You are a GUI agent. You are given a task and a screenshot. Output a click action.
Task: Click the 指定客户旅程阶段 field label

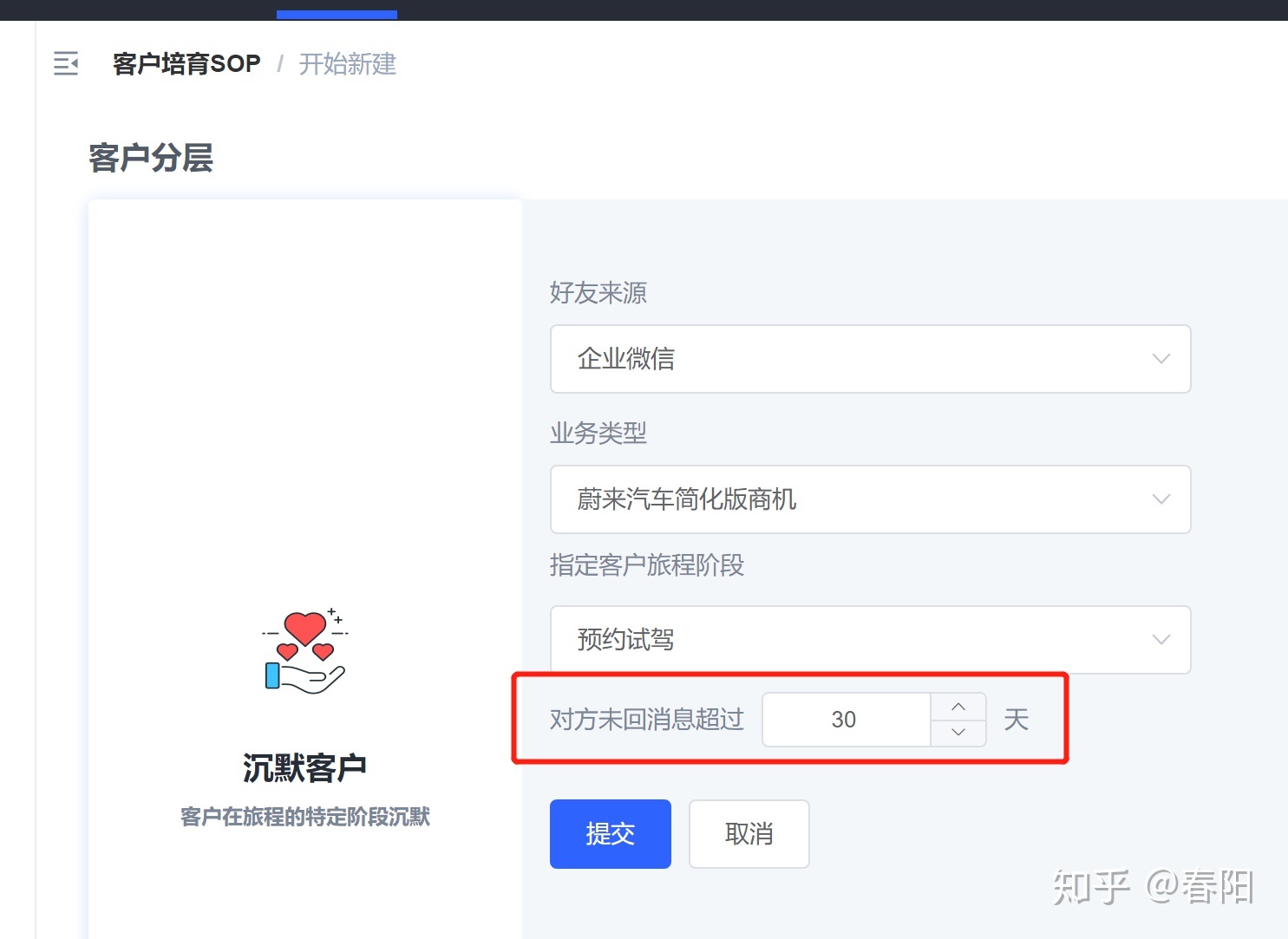pos(647,565)
